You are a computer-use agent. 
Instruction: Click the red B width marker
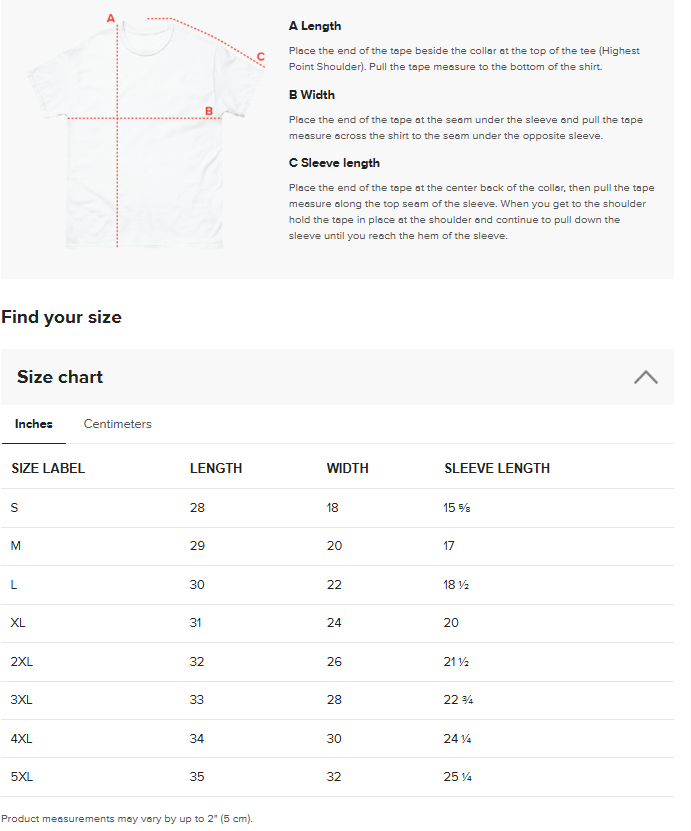(209, 111)
